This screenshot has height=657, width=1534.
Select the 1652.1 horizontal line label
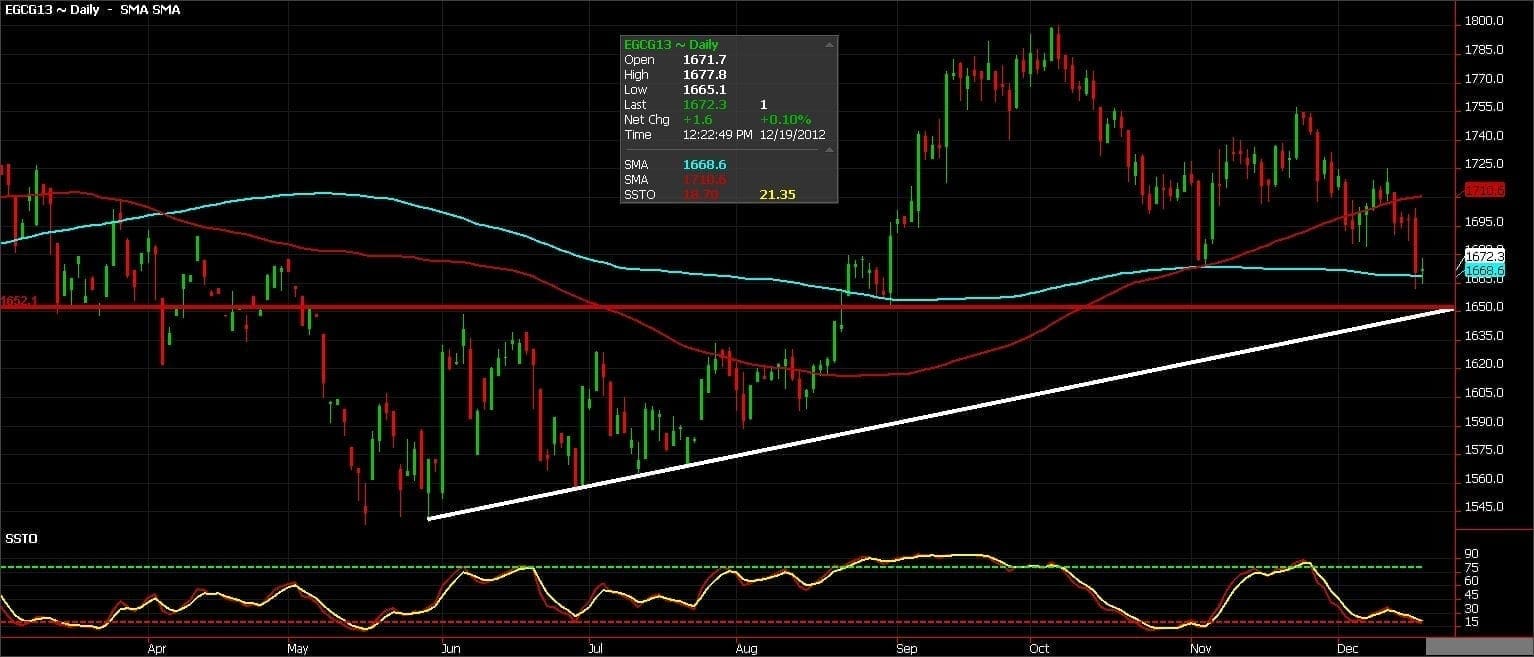(19, 300)
